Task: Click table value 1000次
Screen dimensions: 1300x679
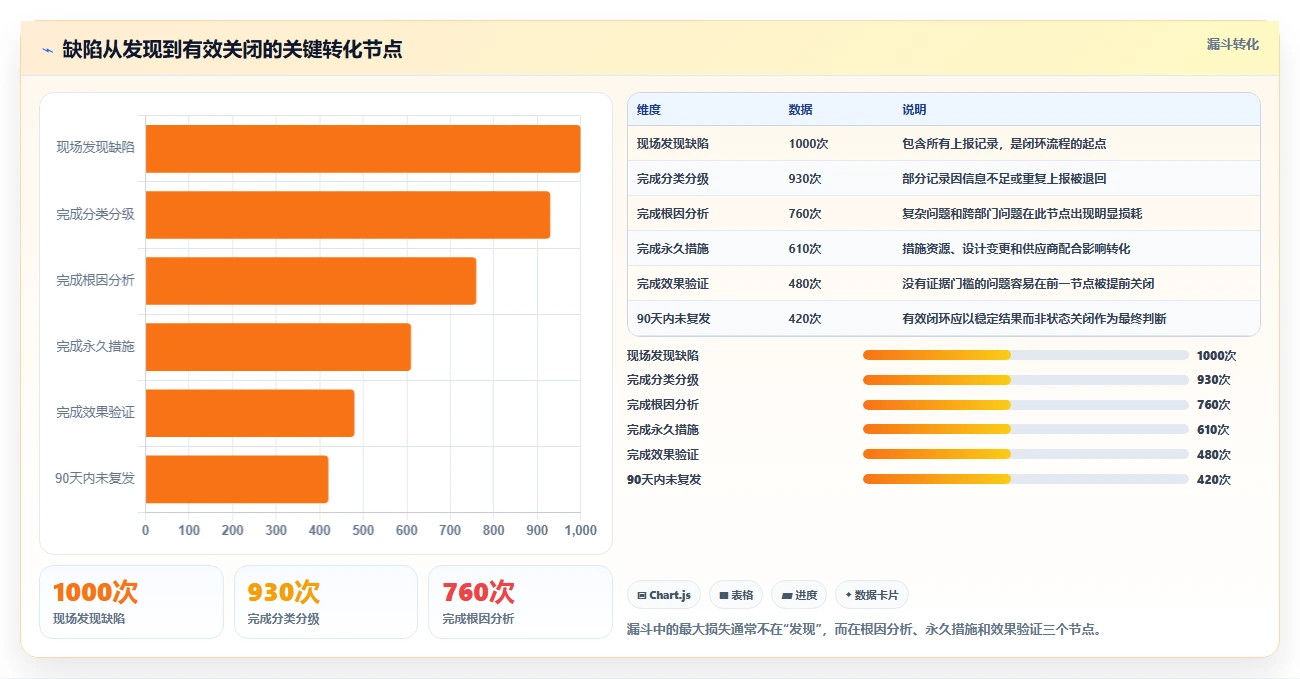Action: pyautogui.click(x=808, y=144)
